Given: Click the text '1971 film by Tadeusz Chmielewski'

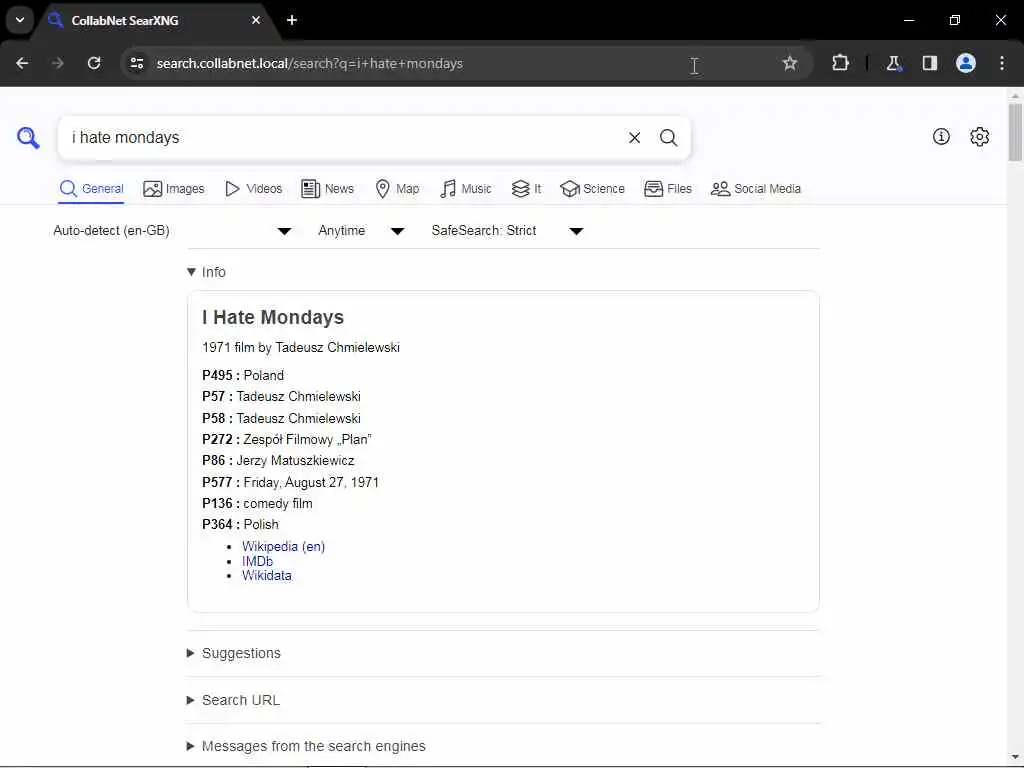Looking at the screenshot, I should [x=301, y=347].
